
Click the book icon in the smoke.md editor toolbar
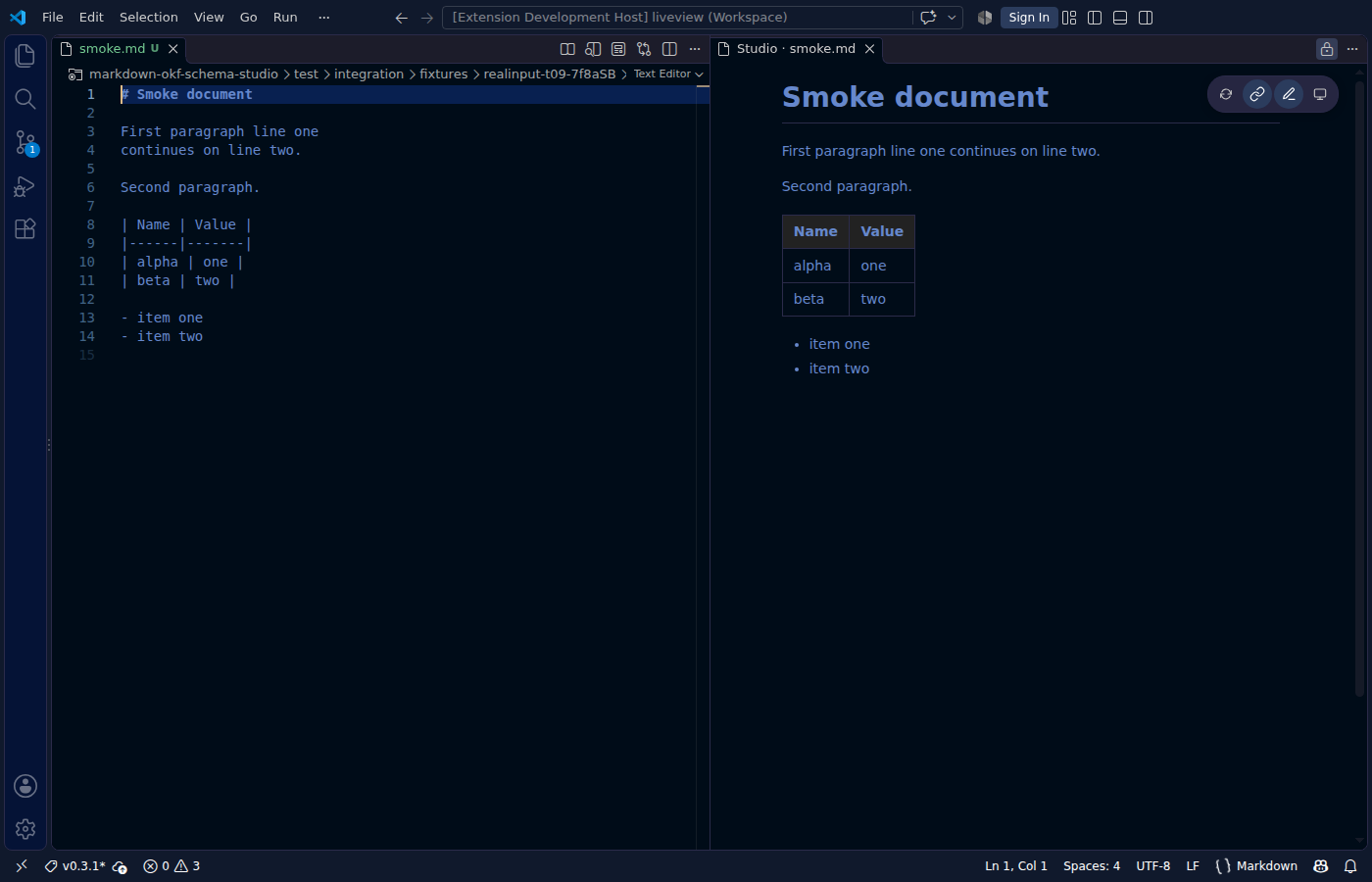[x=567, y=49]
